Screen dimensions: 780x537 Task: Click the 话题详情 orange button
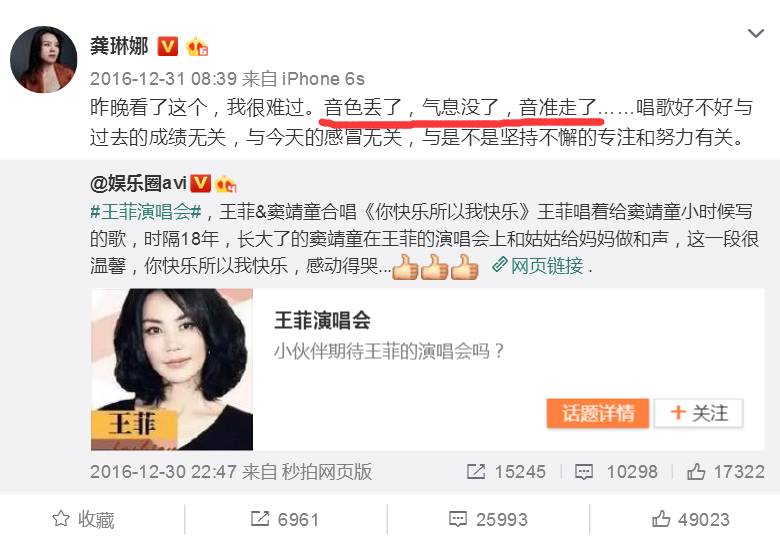coord(597,413)
